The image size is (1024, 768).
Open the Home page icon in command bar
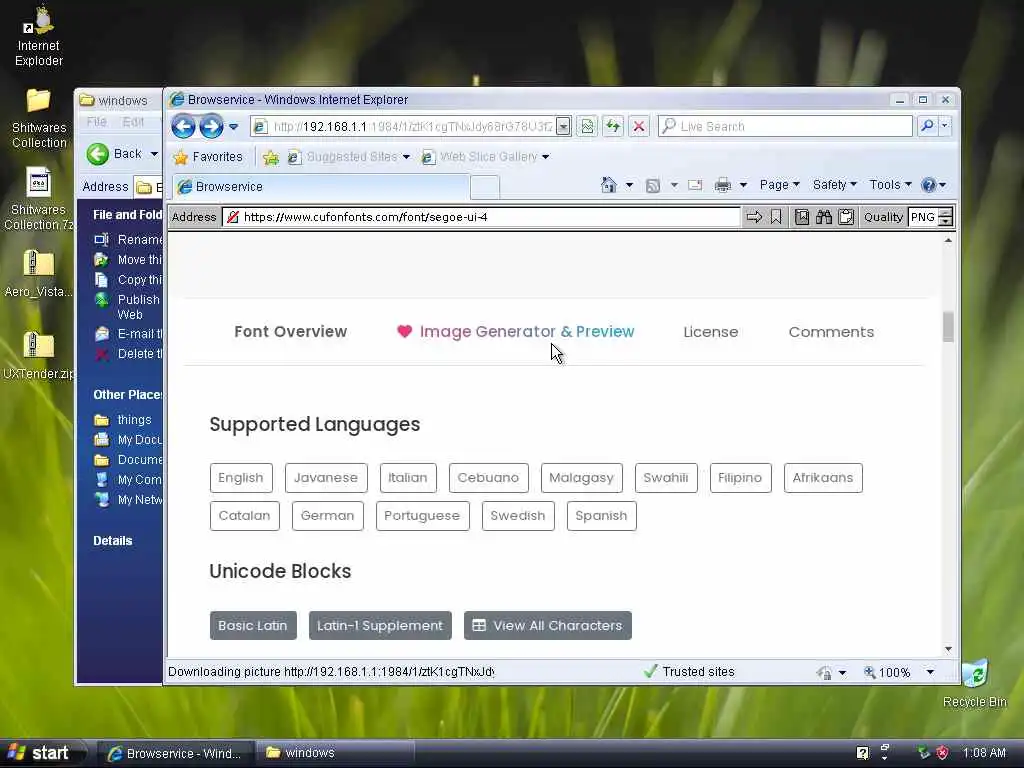(609, 185)
